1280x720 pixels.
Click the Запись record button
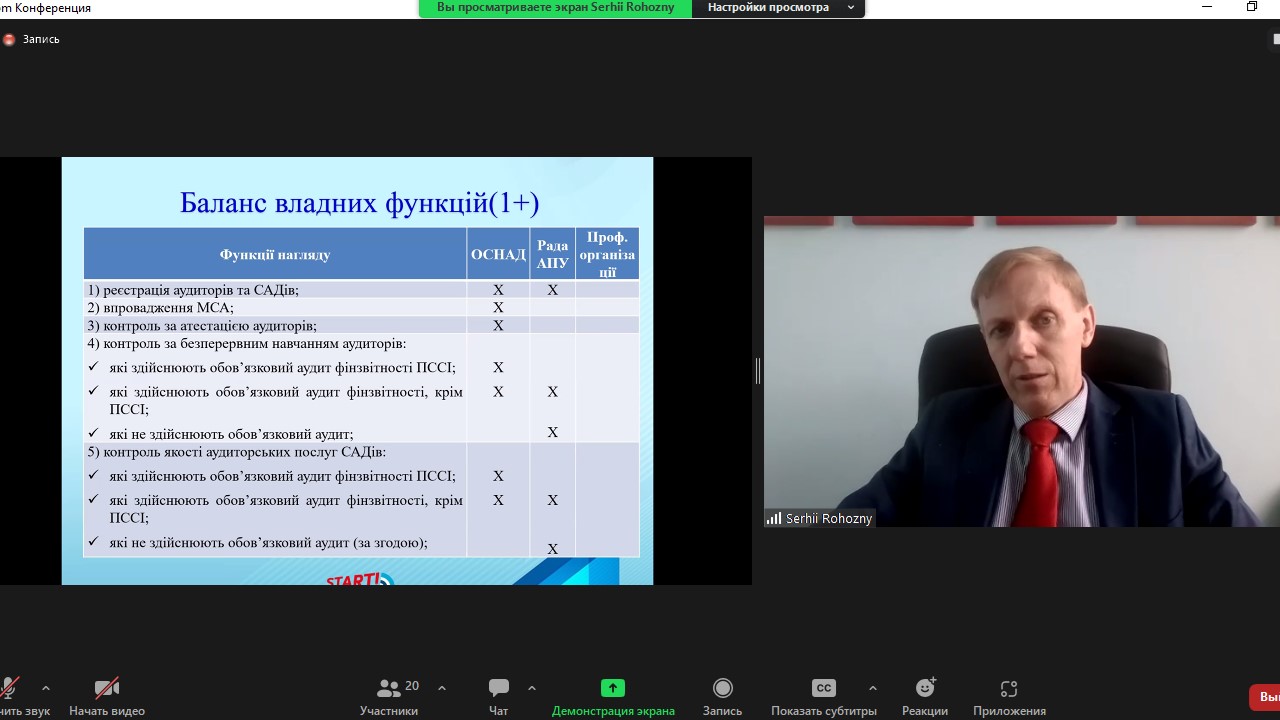click(x=722, y=696)
